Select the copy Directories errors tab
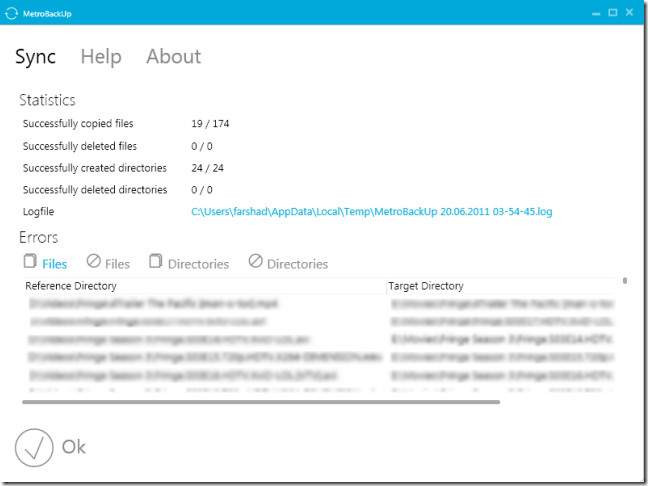The width and height of the screenshot is (648, 486). pos(188,263)
